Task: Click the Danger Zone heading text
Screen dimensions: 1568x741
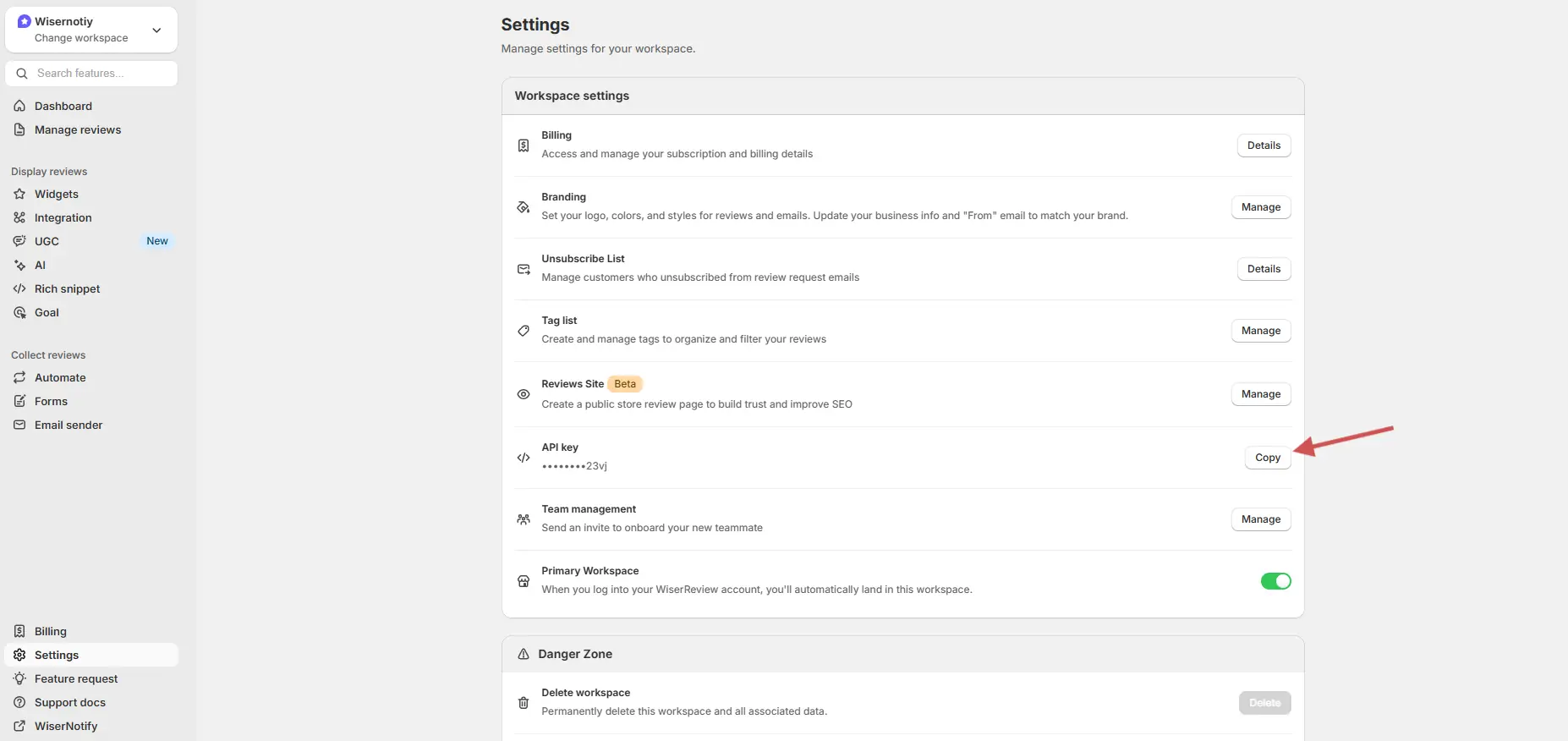Action: coord(575,654)
